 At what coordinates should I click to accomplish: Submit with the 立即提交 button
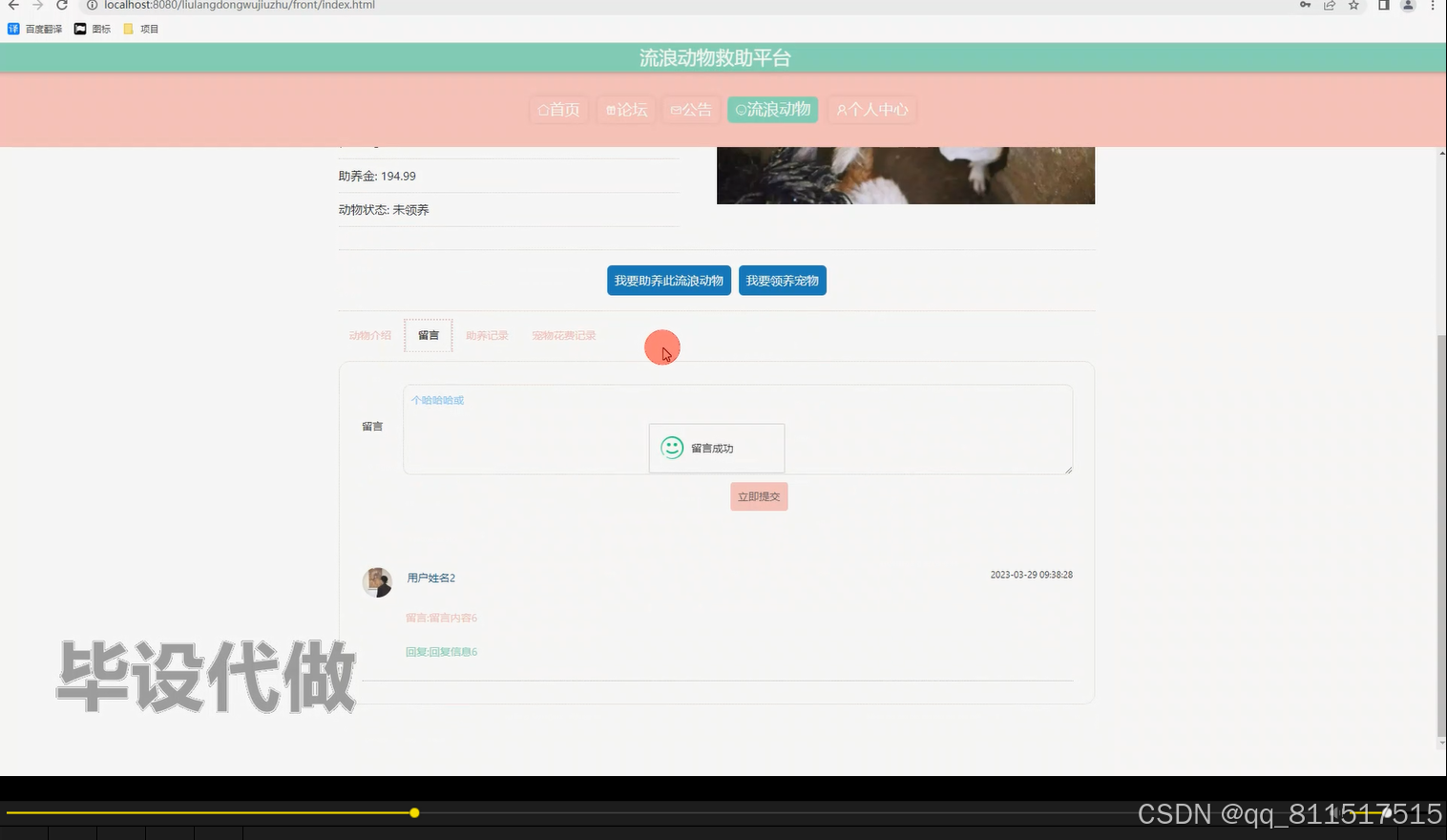coord(759,496)
